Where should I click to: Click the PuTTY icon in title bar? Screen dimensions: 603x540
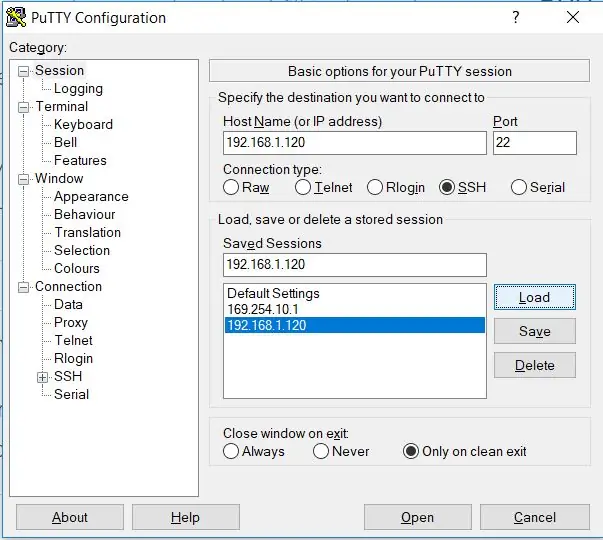point(16,18)
